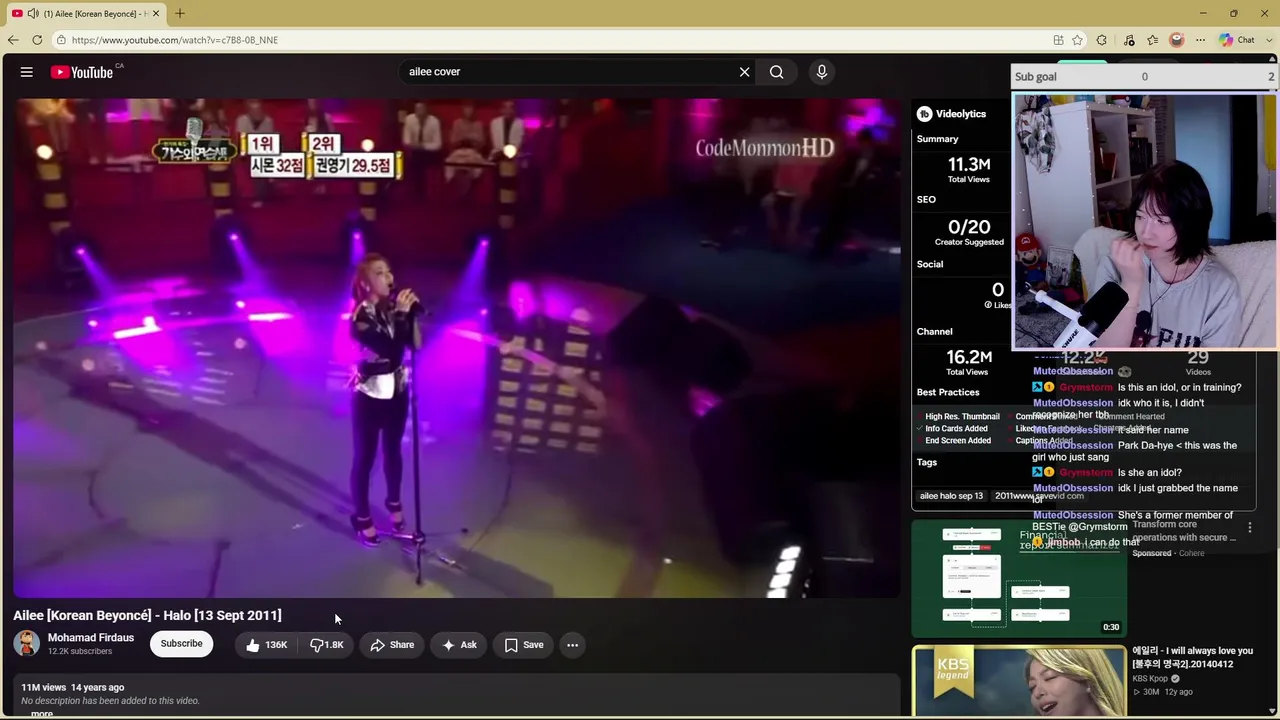Save the video to a playlist

point(524,645)
